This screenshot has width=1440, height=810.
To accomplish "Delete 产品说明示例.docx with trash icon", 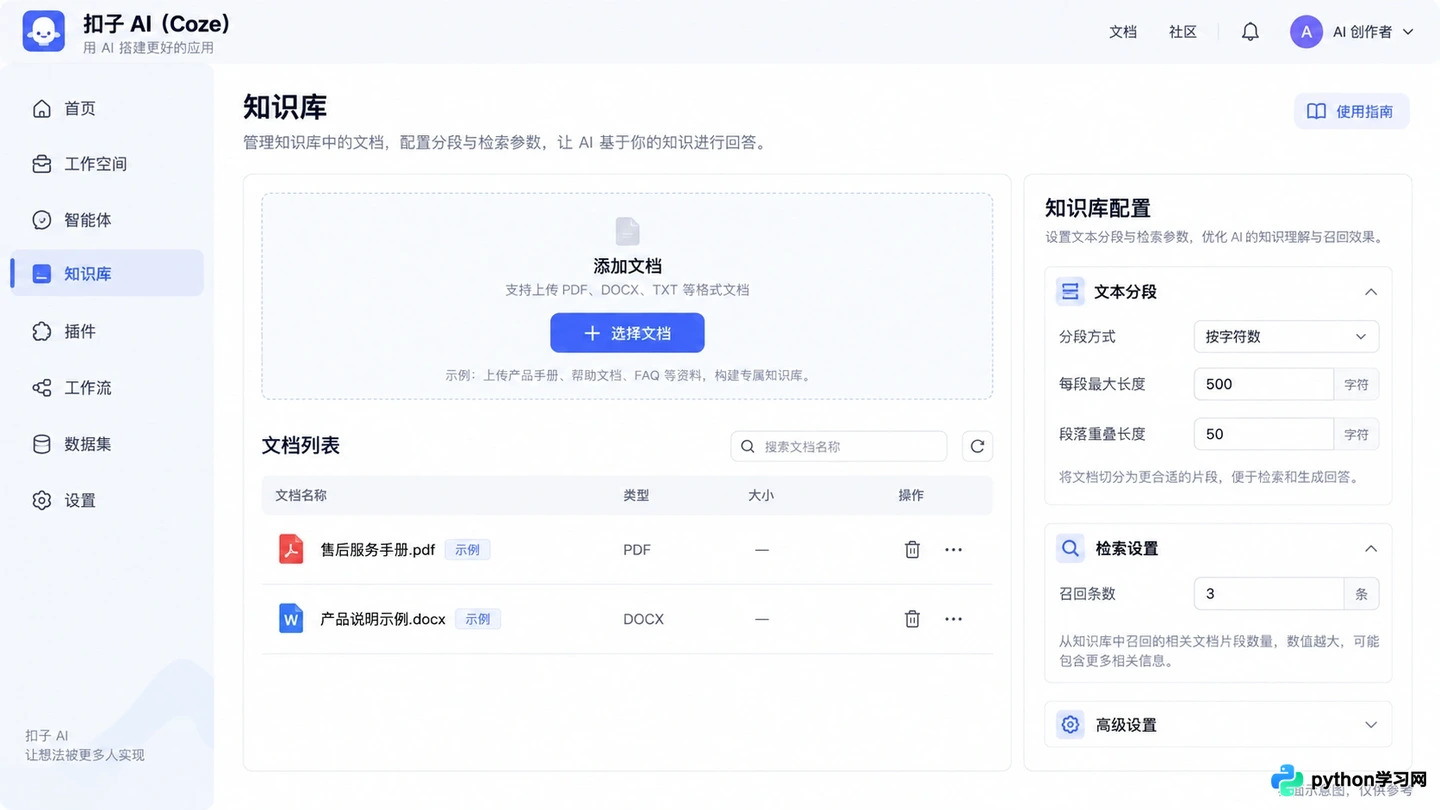I will click(912, 619).
